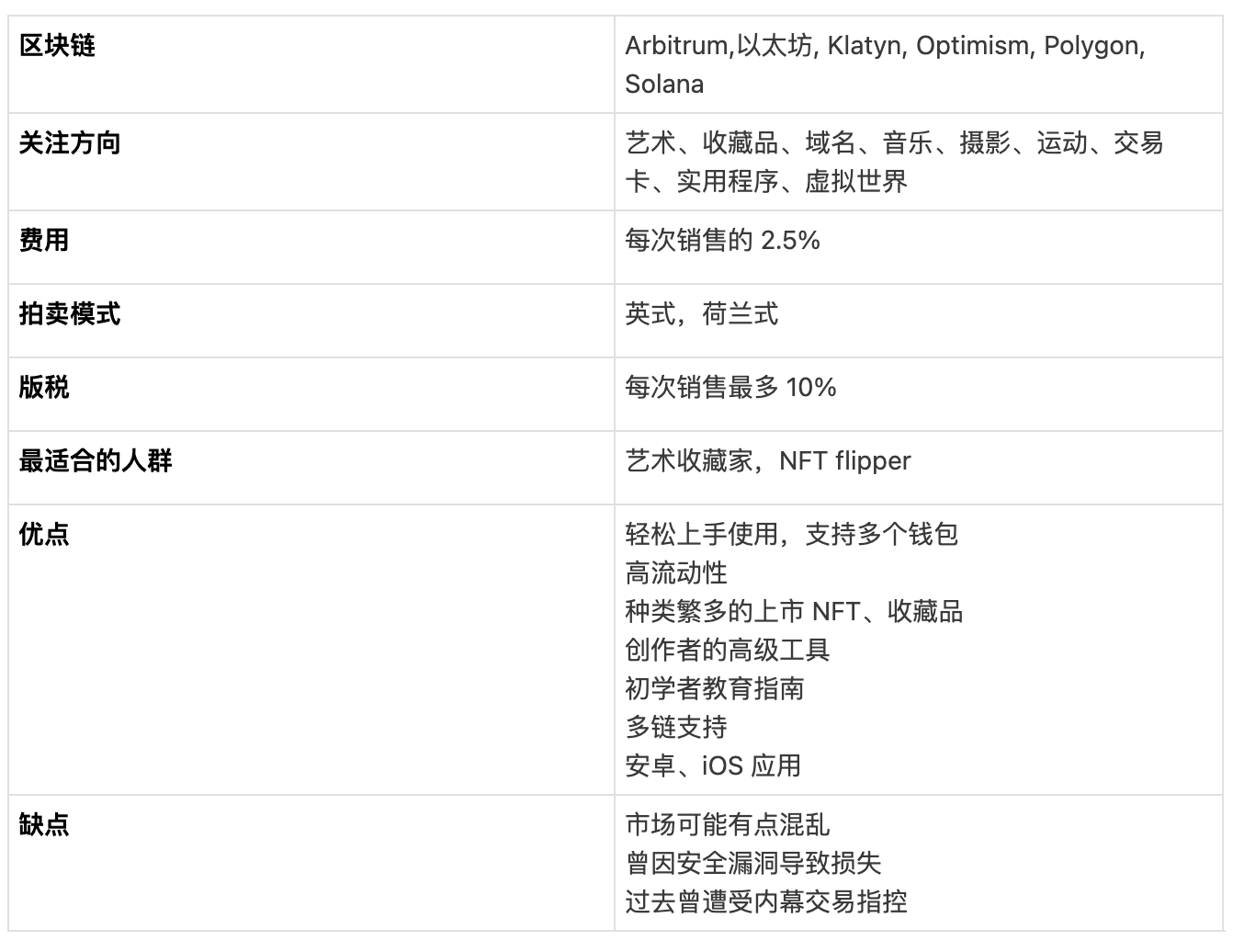Image resolution: width=1233 pixels, height=952 pixels.
Task: Select the 缺点 row header
Action: [44, 825]
